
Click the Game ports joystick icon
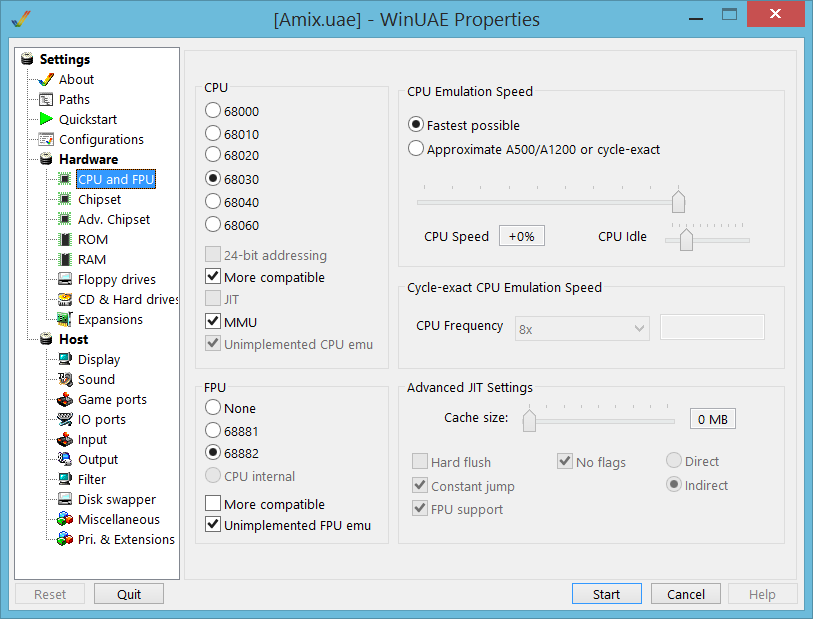click(x=65, y=400)
